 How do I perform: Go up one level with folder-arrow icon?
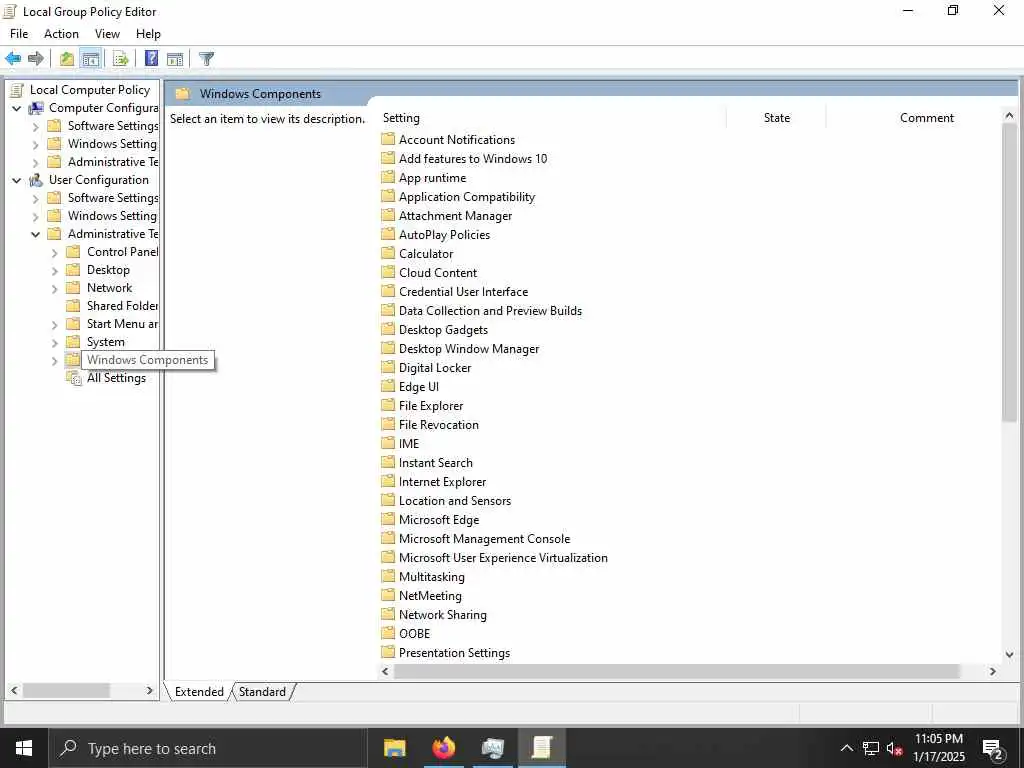click(67, 59)
